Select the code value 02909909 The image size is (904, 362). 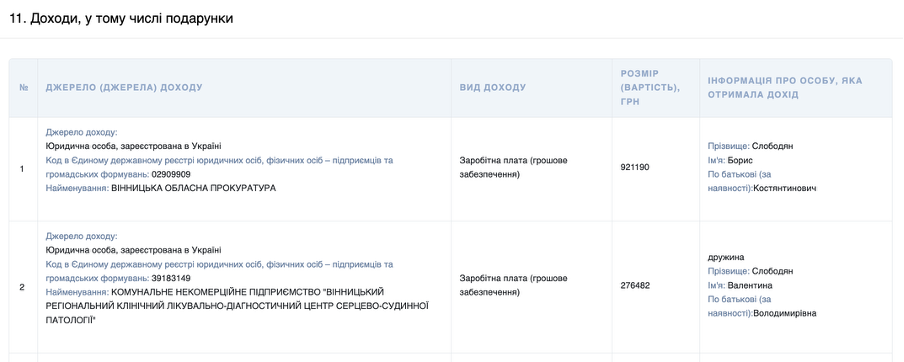point(171,174)
